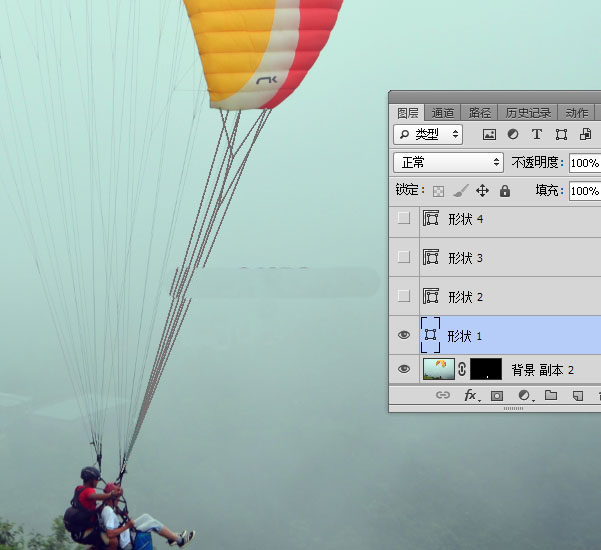Viewport: 601px width, 550px height.
Task: Click the shape layer filter icon
Action: point(561,134)
